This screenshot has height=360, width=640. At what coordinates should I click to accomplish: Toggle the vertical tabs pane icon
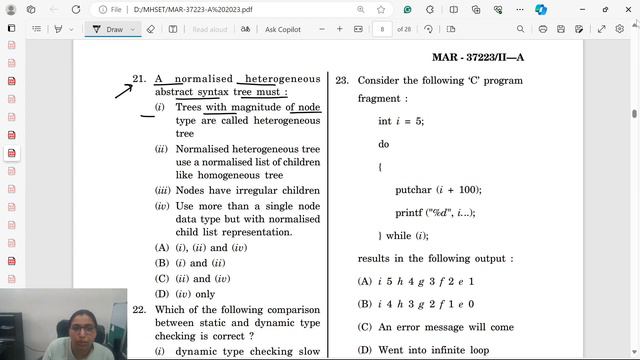11,28
